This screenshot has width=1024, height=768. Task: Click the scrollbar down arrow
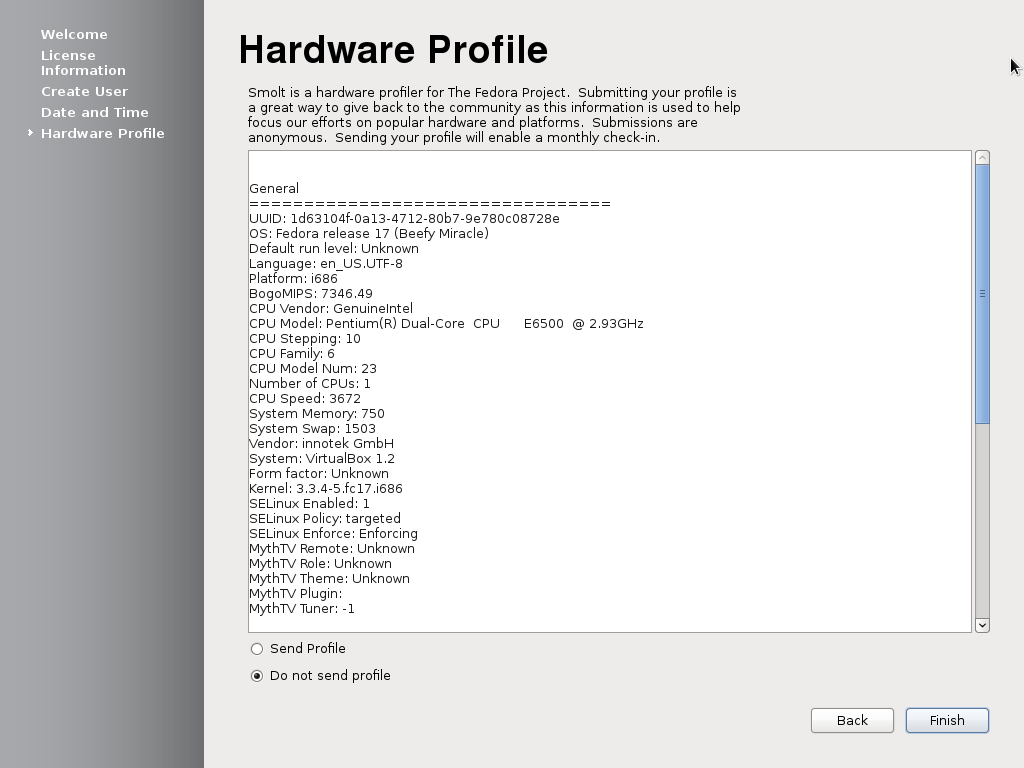[x=982, y=625]
